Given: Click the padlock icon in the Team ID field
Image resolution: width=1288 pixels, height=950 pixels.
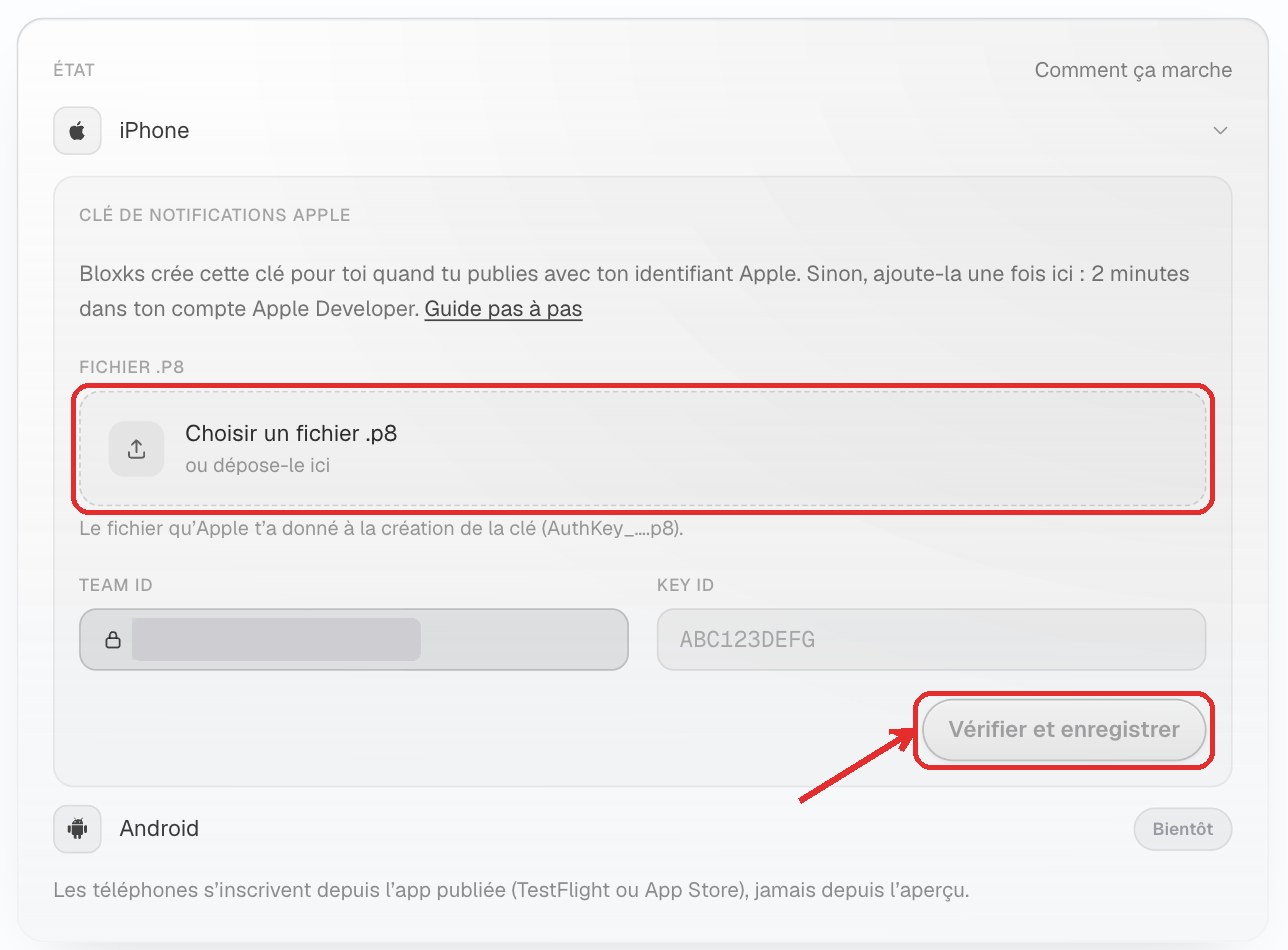Looking at the screenshot, I should tap(113, 640).
